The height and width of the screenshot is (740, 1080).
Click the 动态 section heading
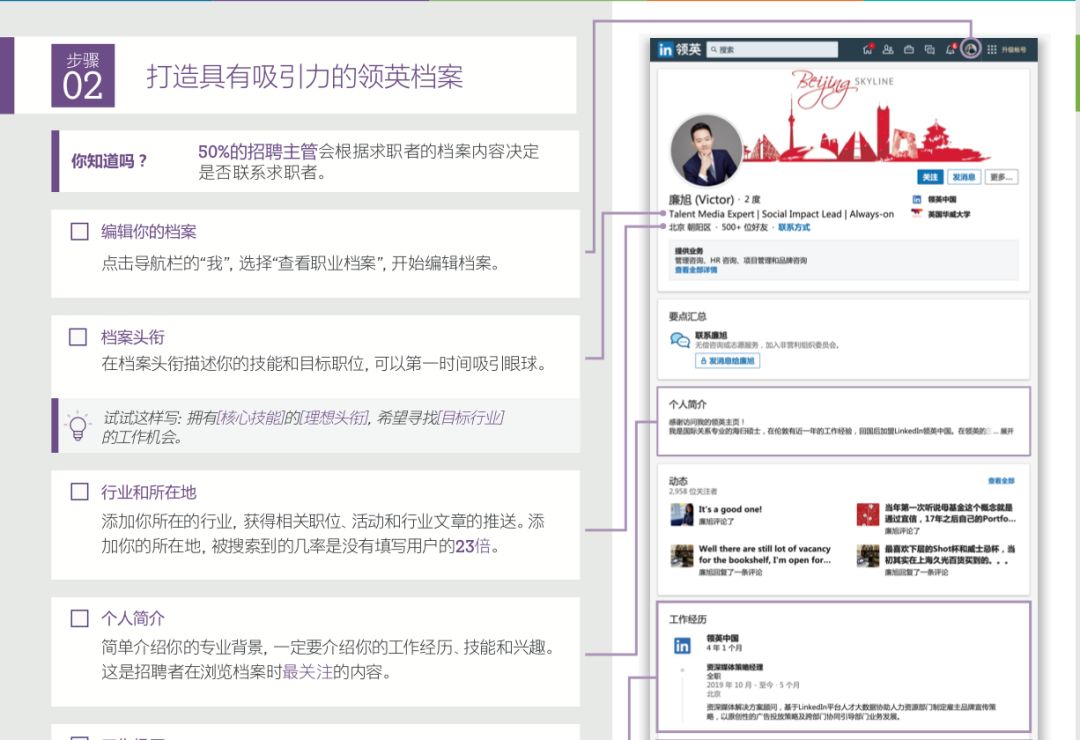pyautogui.click(x=678, y=481)
